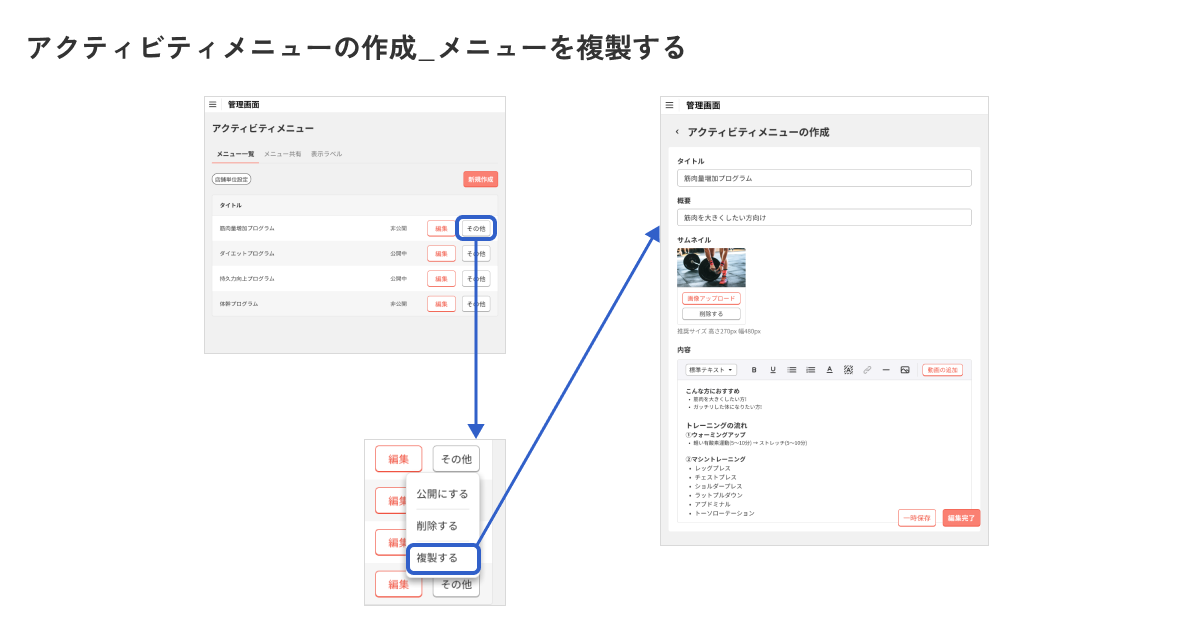This screenshot has height=622, width=1194.
Task: Click the insert link icon
Action: coord(867,370)
